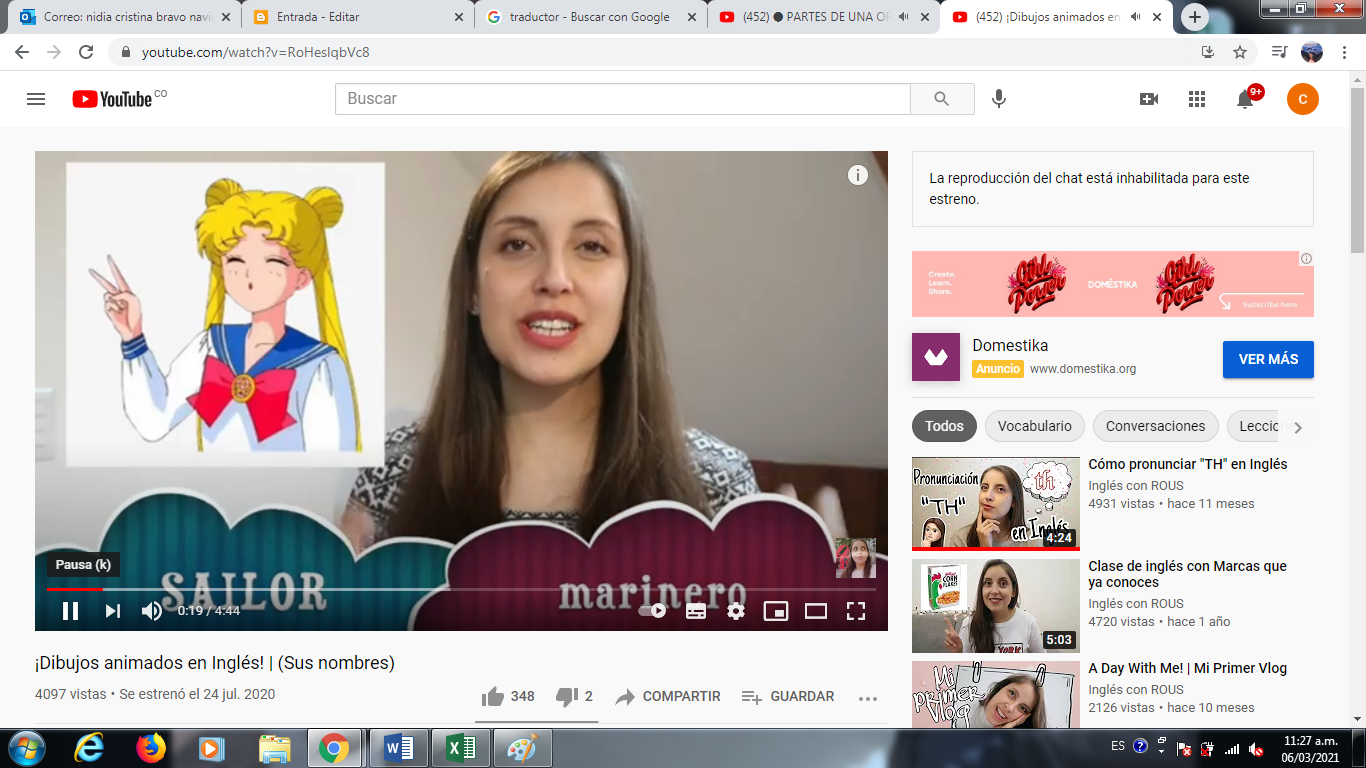Select the Conversaciones filter chip
Image resolution: width=1366 pixels, height=768 pixels.
click(x=1156, y=426)
